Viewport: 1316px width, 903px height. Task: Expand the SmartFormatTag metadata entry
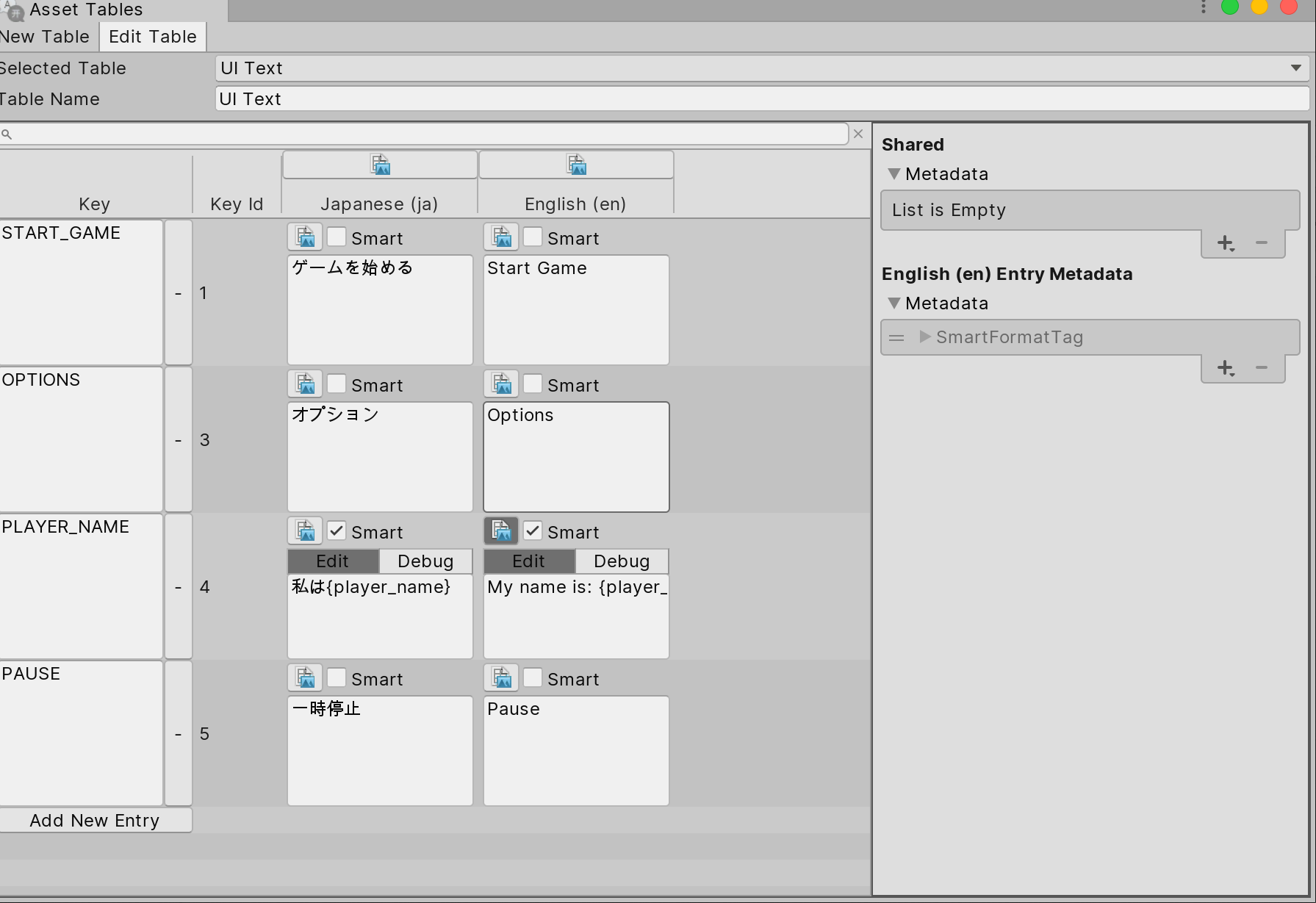[x=924, y=337]
